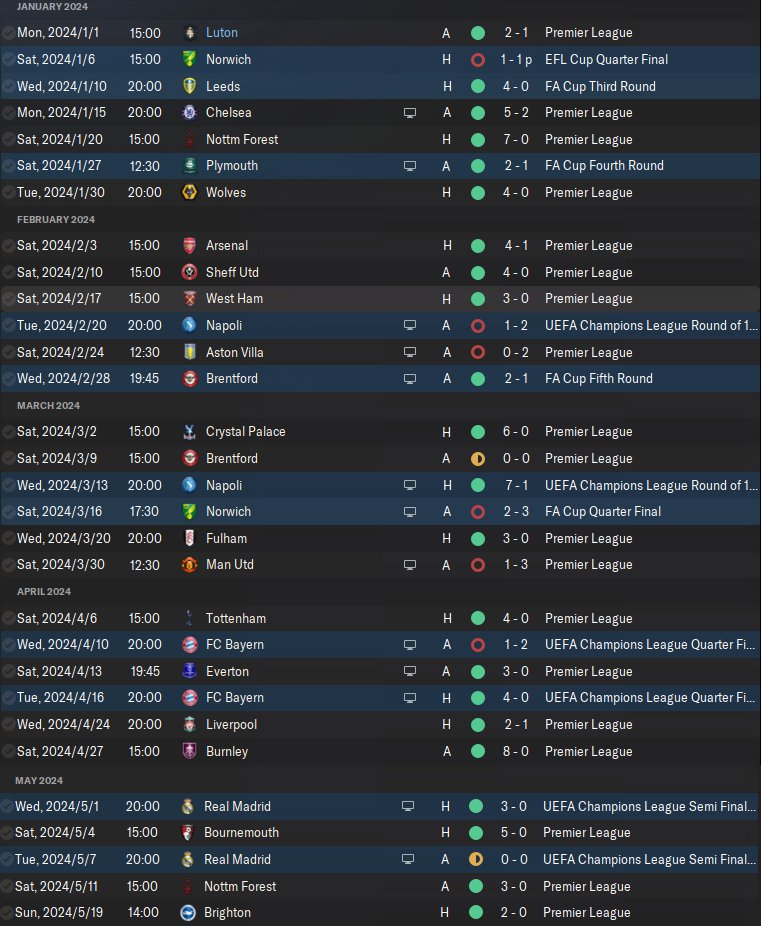Click the yellow draw indicator on Real Madrid away row
This screenshot has height=926, width=761.
[476, 859]
